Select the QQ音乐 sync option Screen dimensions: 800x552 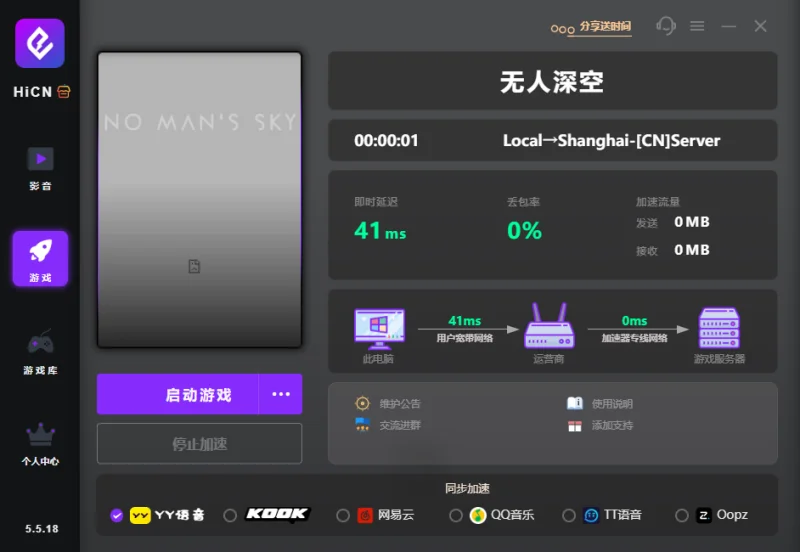click(456, 515)
